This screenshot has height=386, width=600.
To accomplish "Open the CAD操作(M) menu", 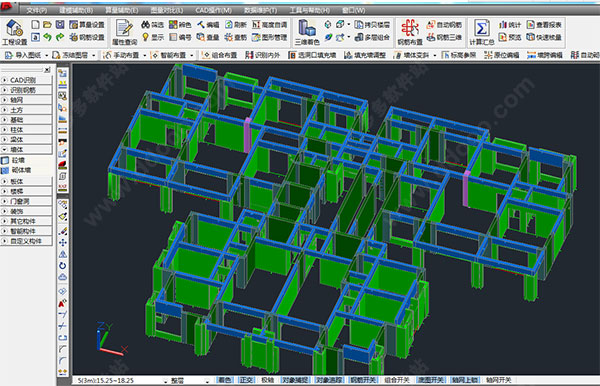I will (x=213, y=10).
